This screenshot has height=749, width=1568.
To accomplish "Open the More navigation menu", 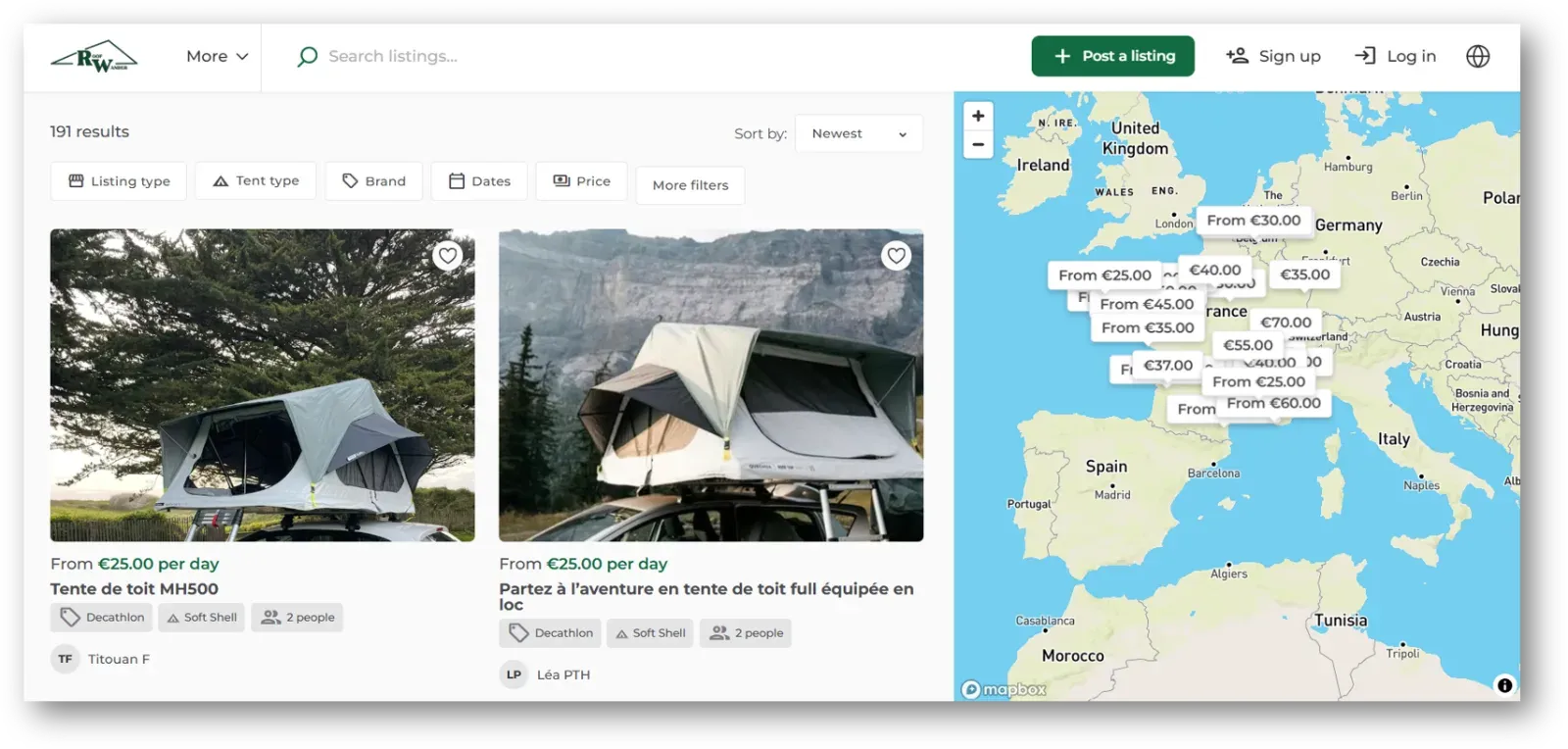I will pos(217,57).
